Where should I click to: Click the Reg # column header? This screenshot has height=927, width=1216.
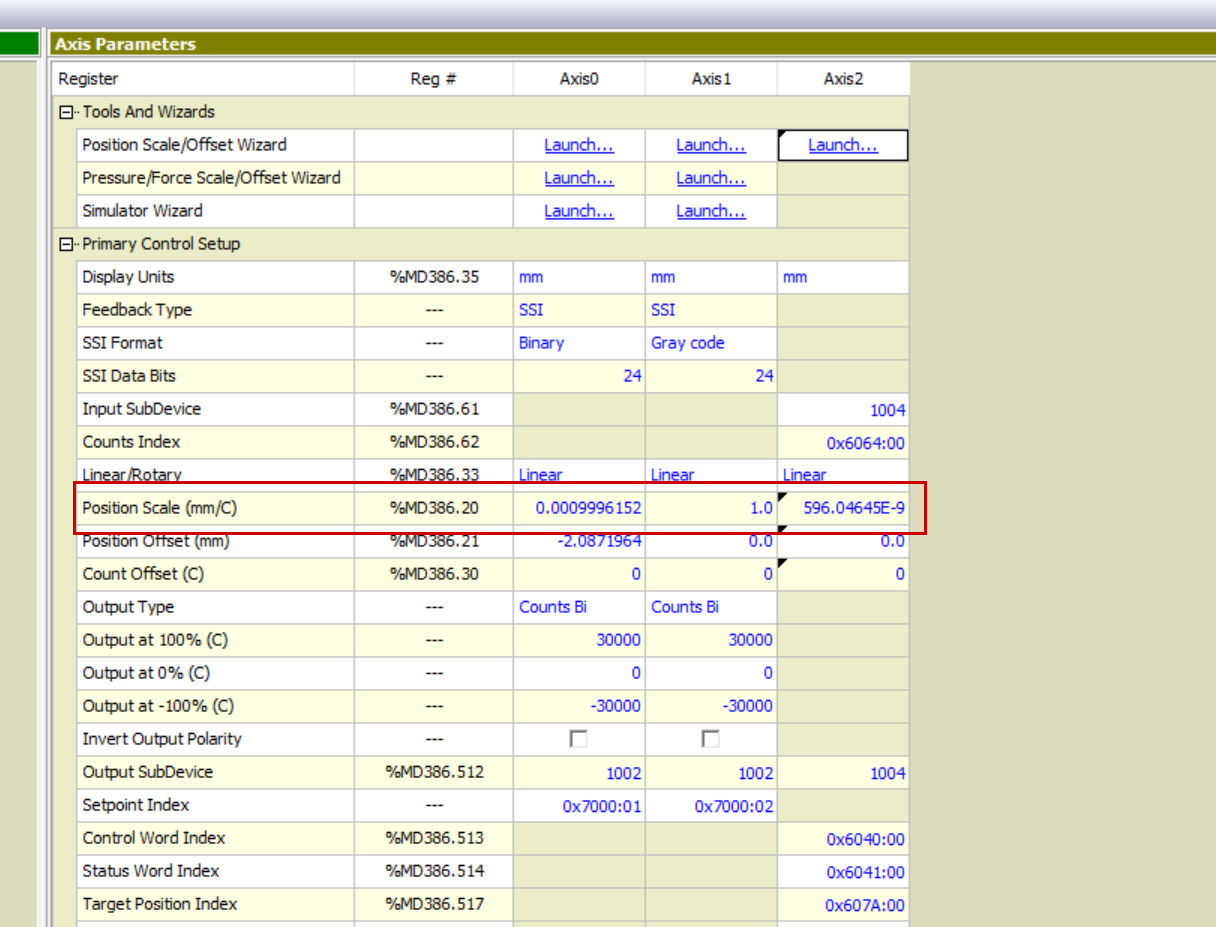433,79
